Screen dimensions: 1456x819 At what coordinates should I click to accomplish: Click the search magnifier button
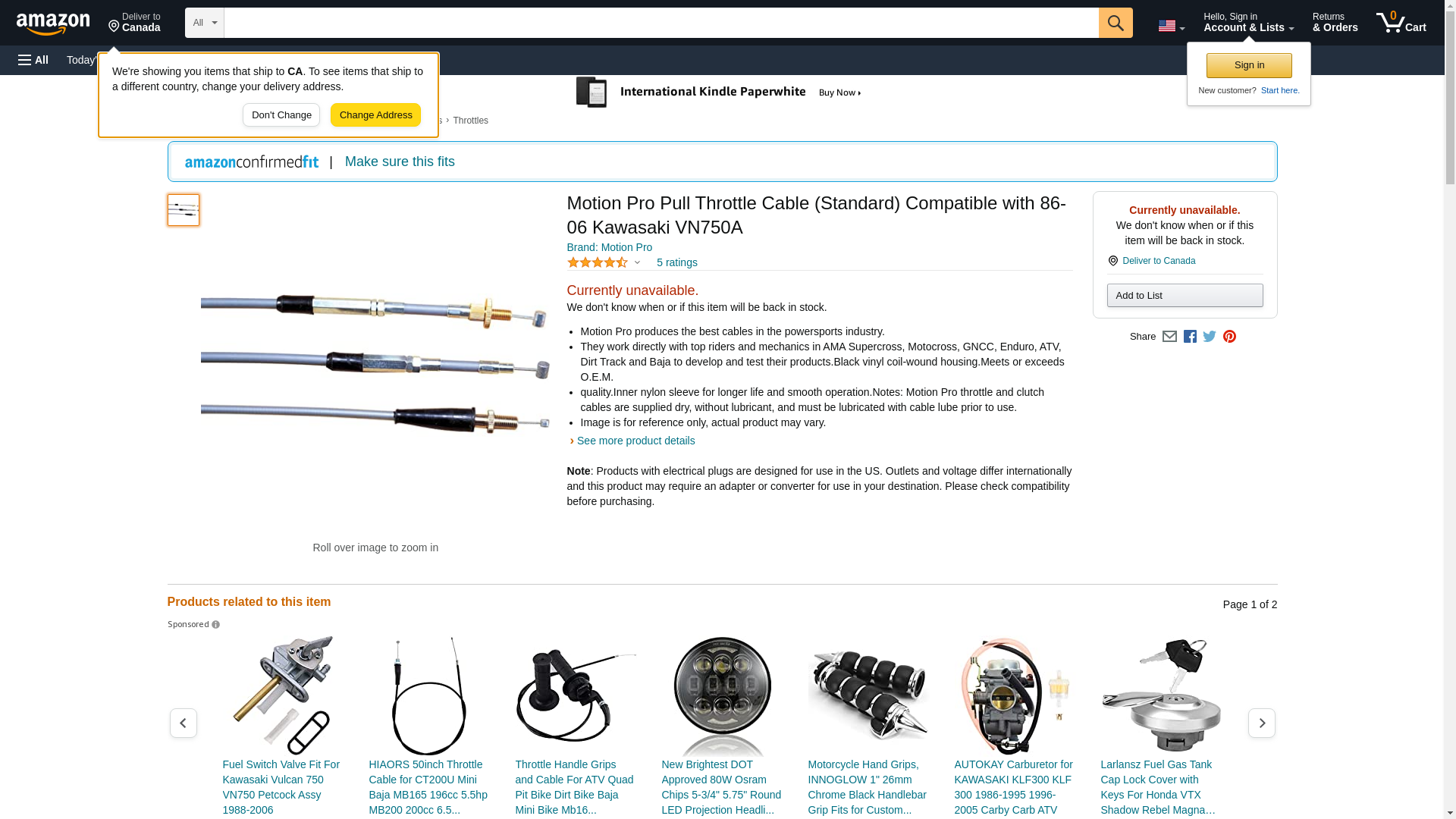point(1115,23)
